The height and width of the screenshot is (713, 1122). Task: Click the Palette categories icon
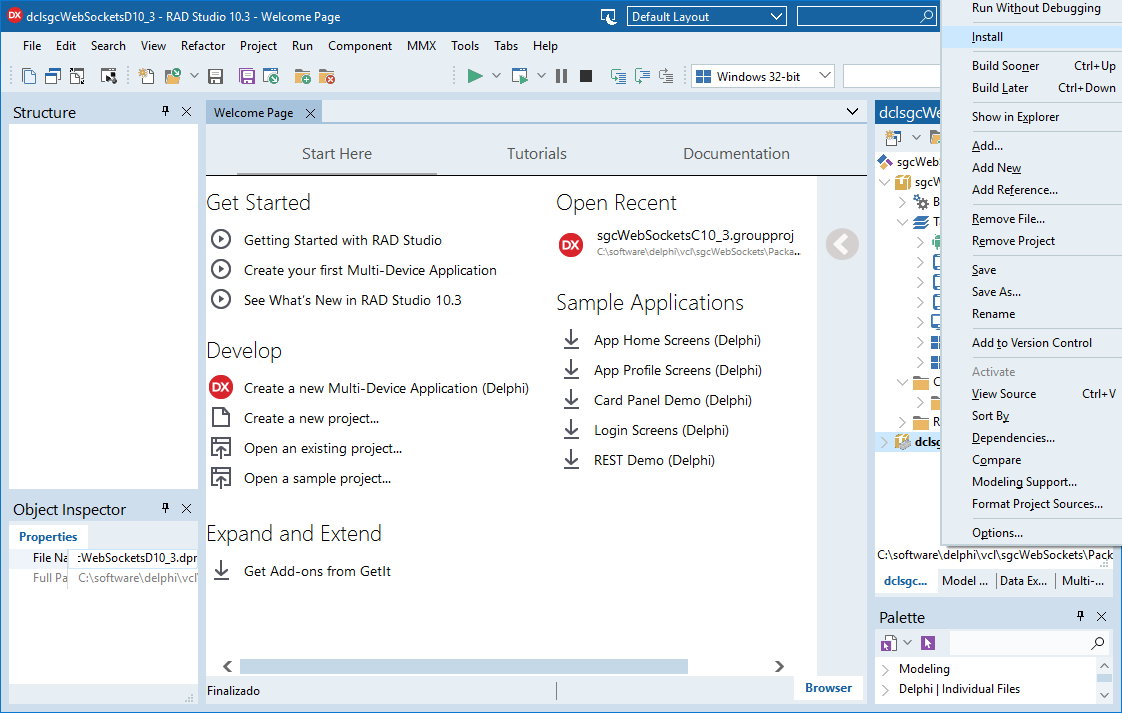[889, 643]
